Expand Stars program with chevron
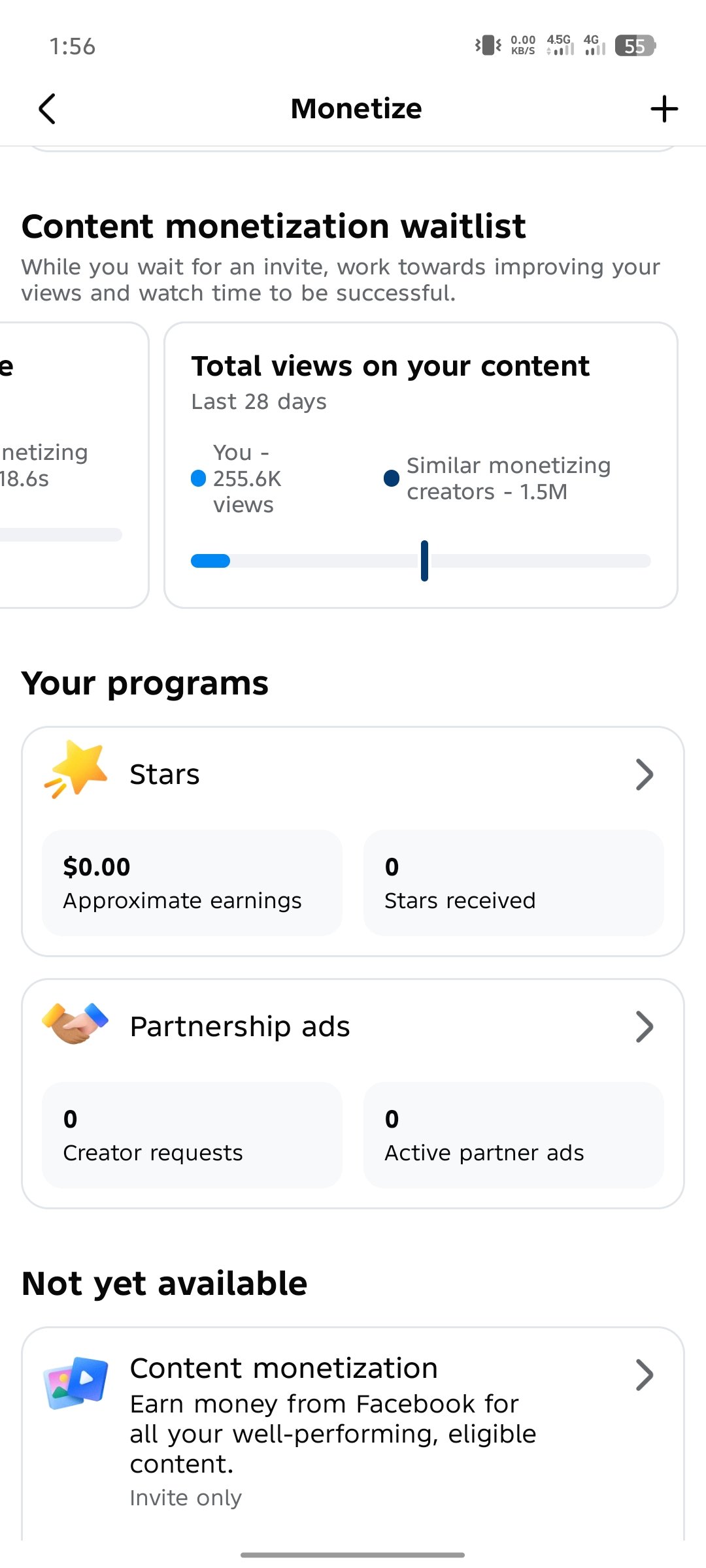The image size is (706, 1568). [x=645, y=775]
